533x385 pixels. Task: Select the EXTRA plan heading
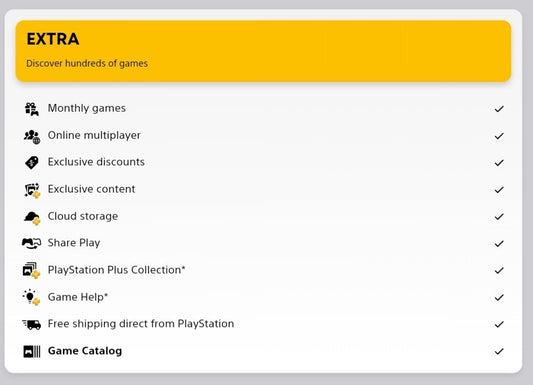(53, 39)
